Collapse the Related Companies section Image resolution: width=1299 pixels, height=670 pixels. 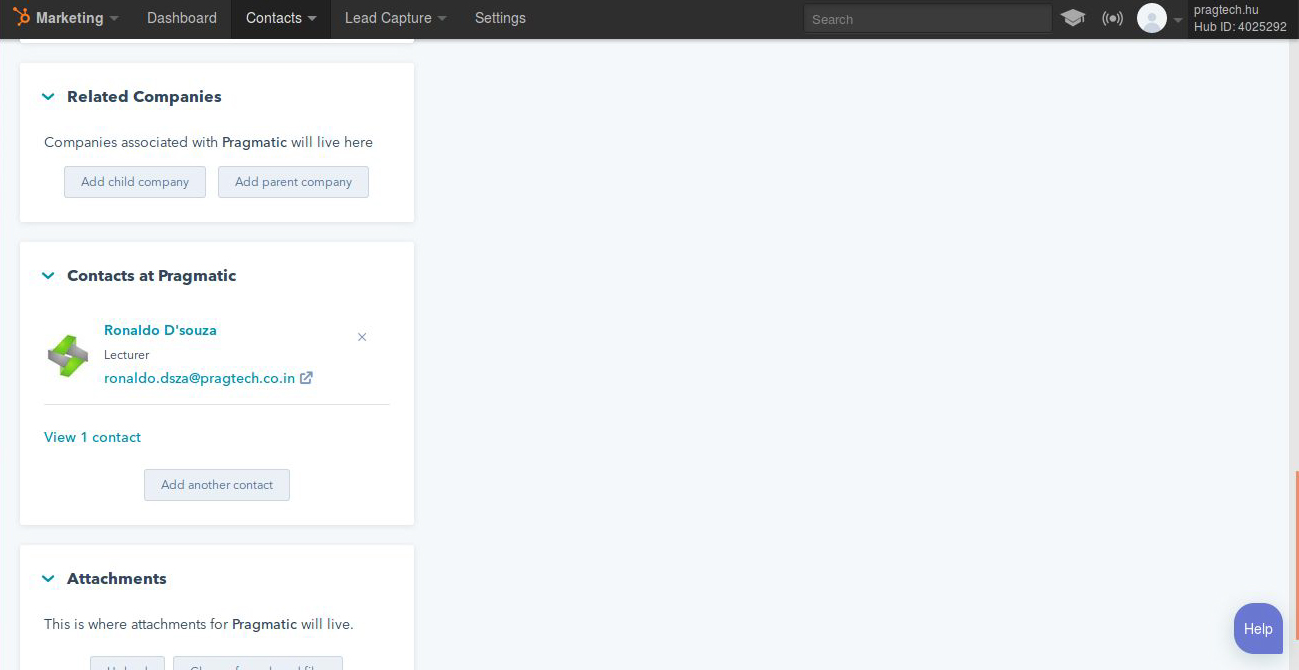click(x=48, y=97)
